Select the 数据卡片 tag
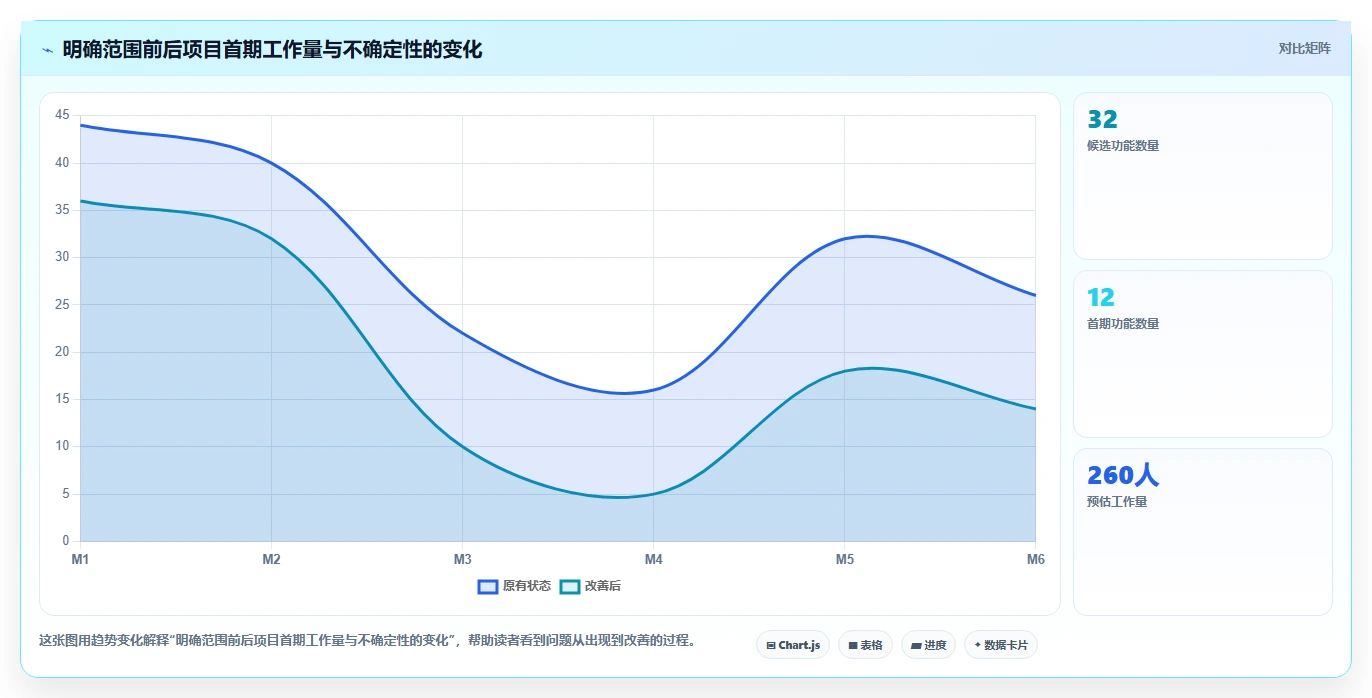This screenshot has height=698, width=1372. pyautogui.click(x=1000, y=645)
